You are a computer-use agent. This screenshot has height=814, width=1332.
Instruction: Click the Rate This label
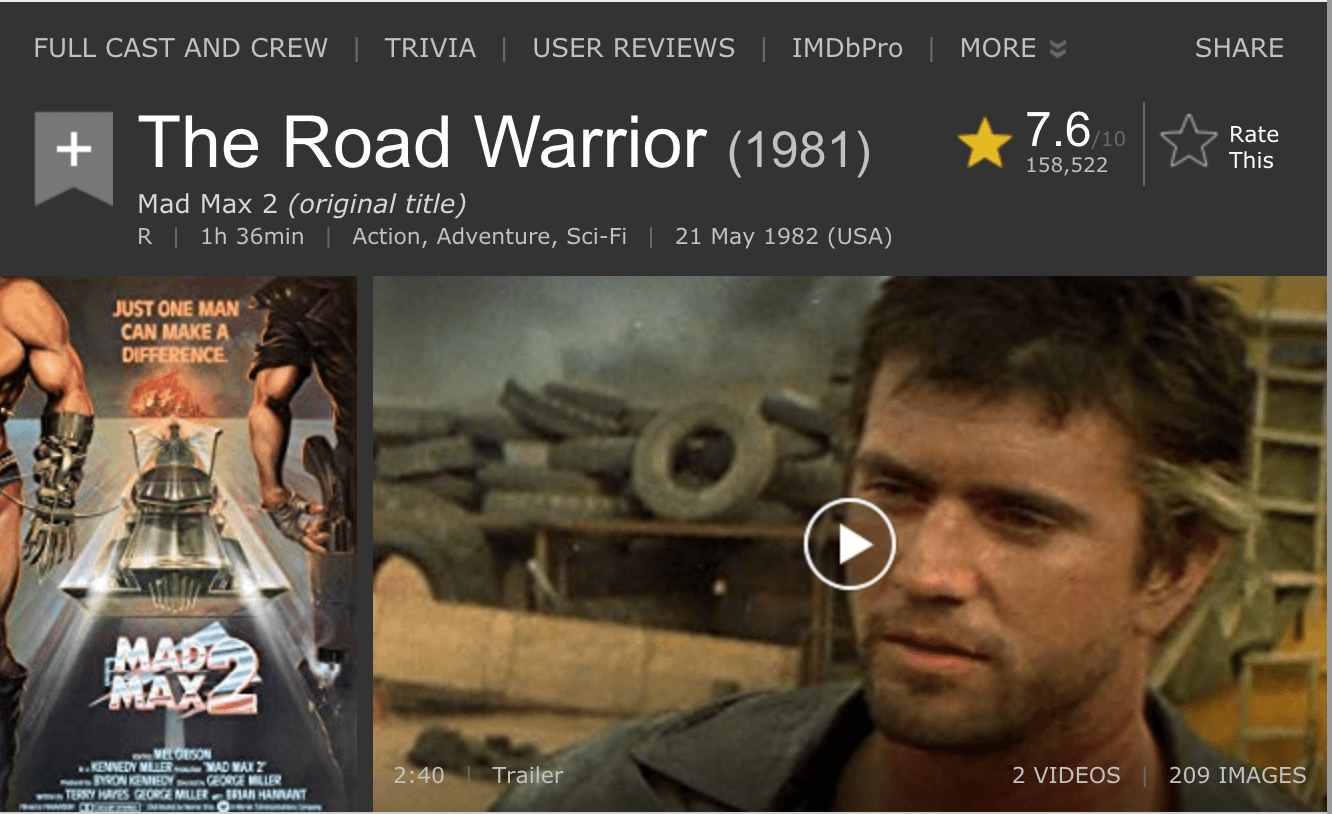(1253, 147)
